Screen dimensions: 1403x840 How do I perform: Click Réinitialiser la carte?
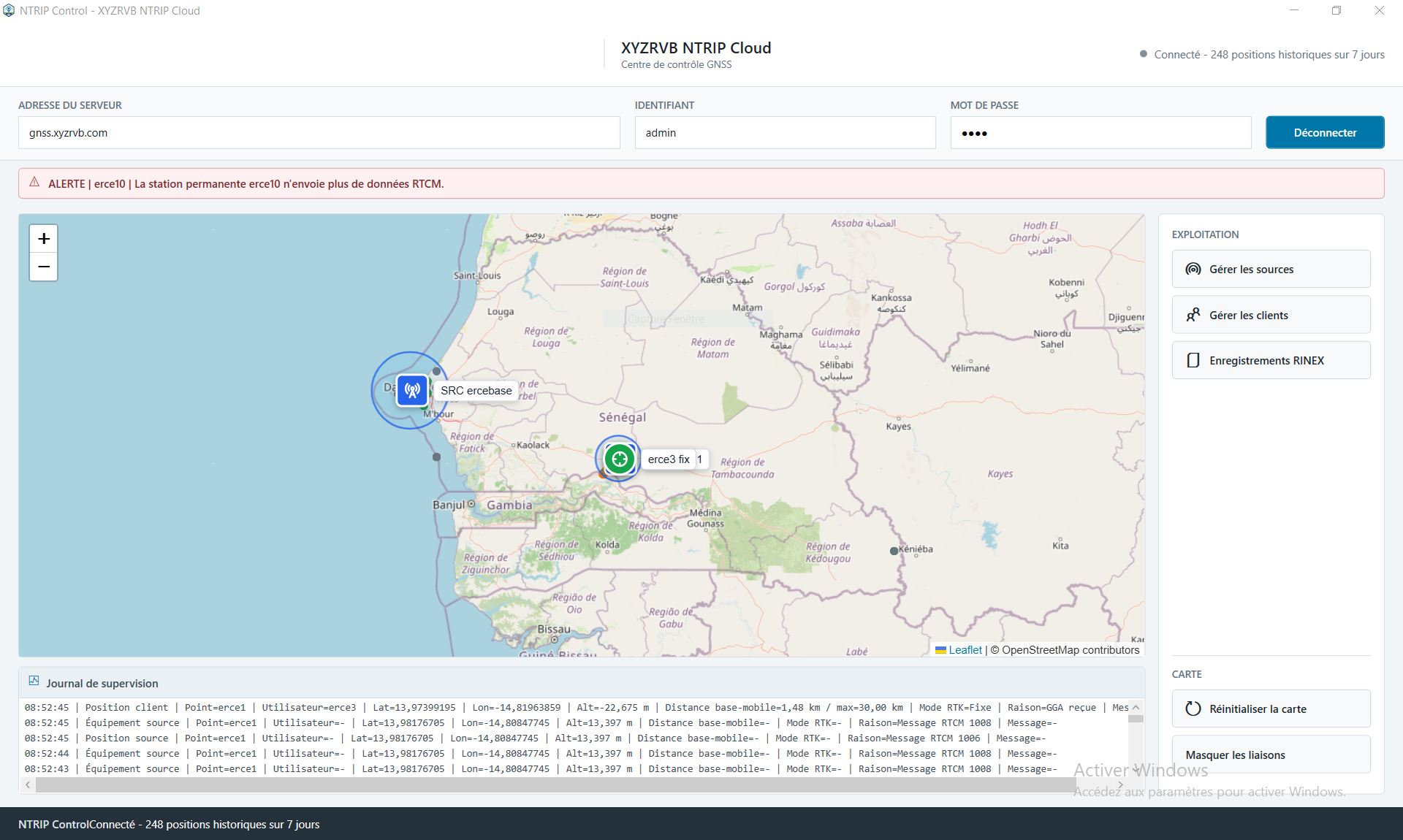pos(1271,709)
